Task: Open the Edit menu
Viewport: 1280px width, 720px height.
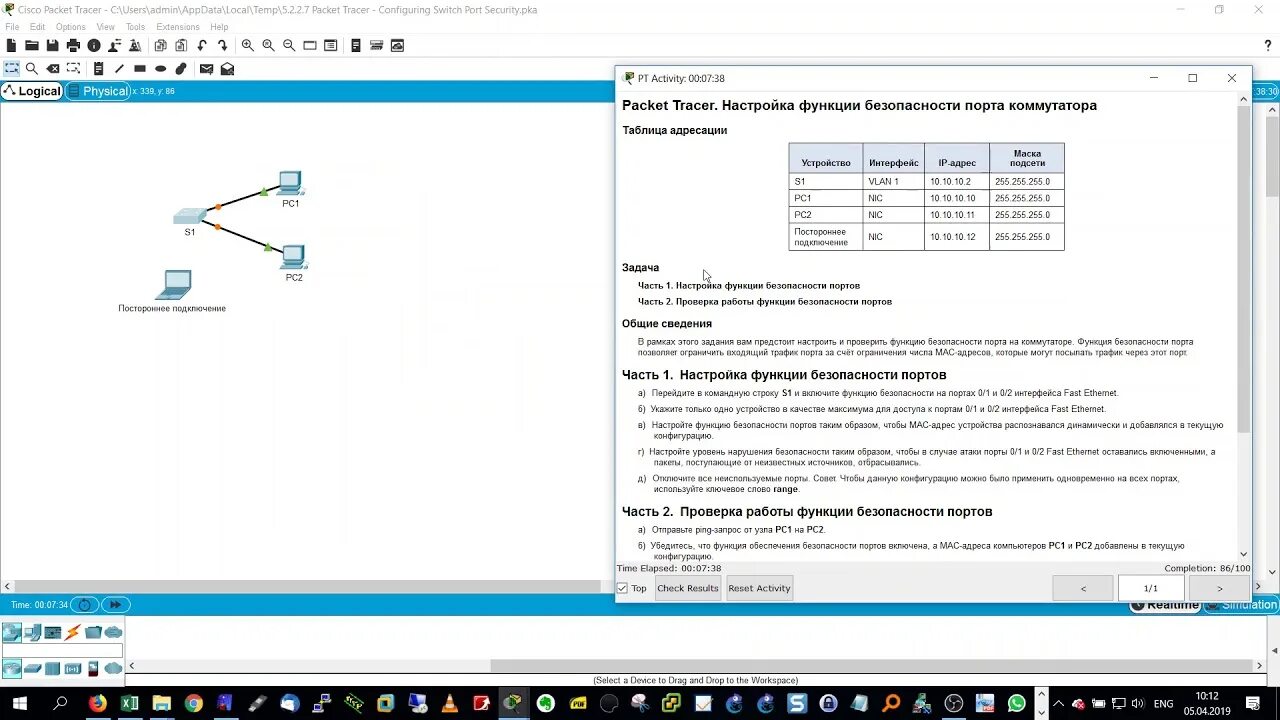Action: tap(37, 27)
